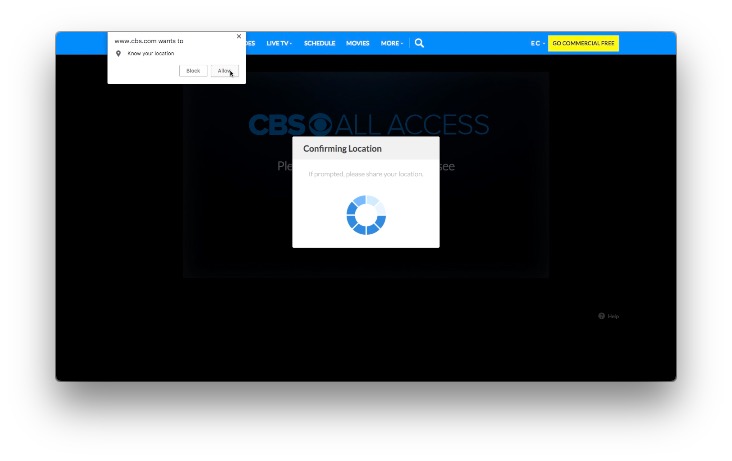Click the search magnifier icon
The height and width of the screenshot is (461, 732).
click(419, 43)
